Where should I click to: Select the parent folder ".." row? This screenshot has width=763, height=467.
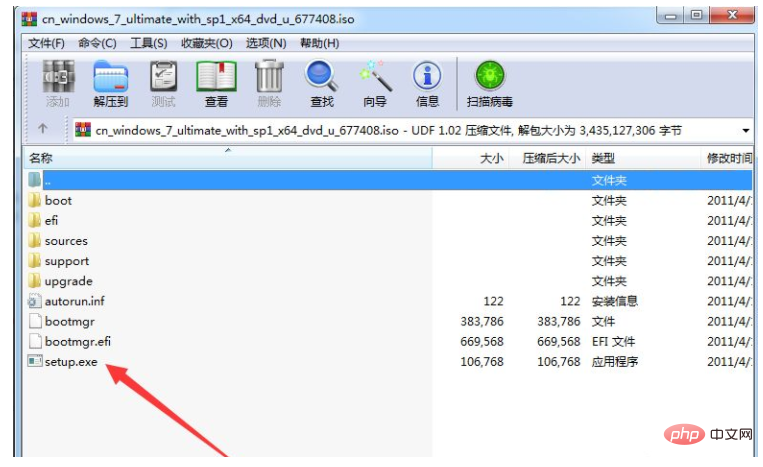[x=388, y=180]
